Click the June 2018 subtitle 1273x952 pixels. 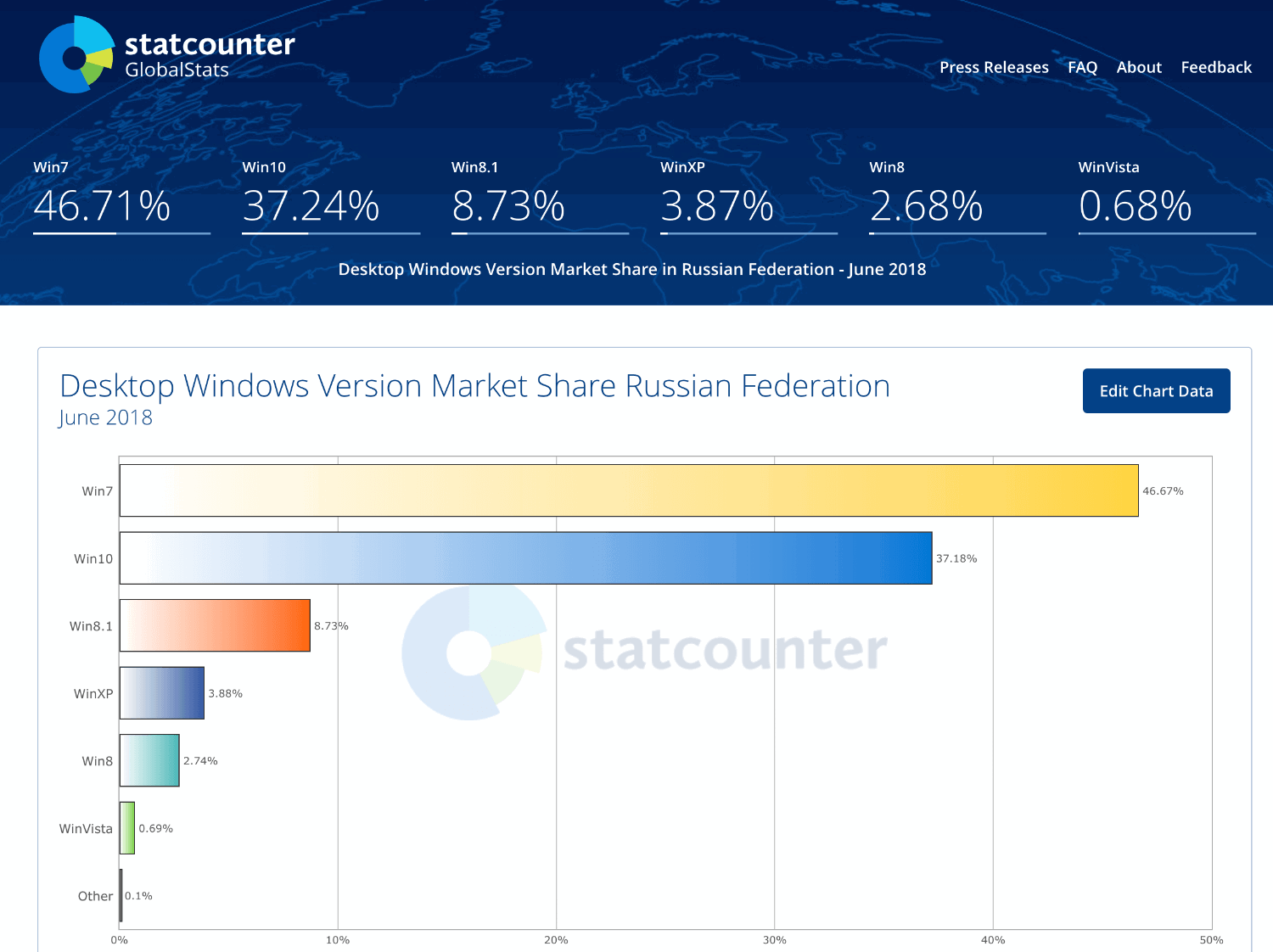coord(105,417)
